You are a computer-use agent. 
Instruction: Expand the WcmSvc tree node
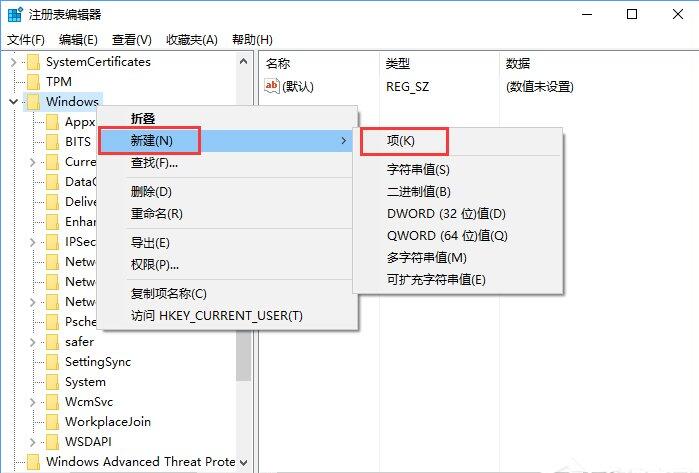pyautogui.click(x=32, y=402)
